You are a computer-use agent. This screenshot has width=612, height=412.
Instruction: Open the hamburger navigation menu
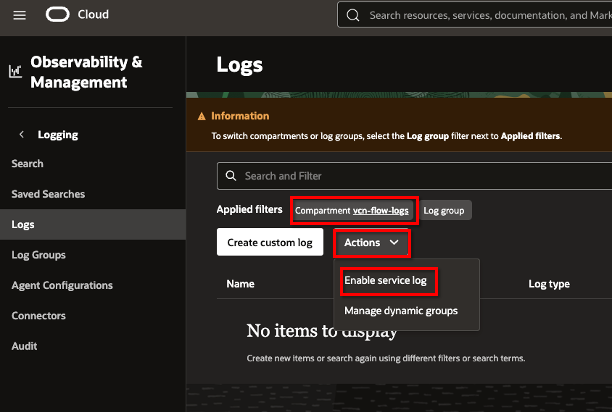(x=19, y=15)
